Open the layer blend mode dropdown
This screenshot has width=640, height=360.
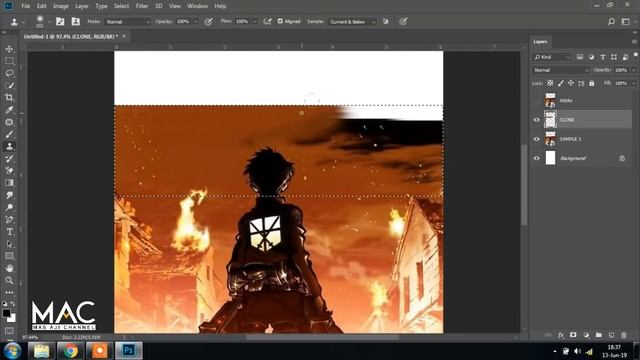(561, 70)
